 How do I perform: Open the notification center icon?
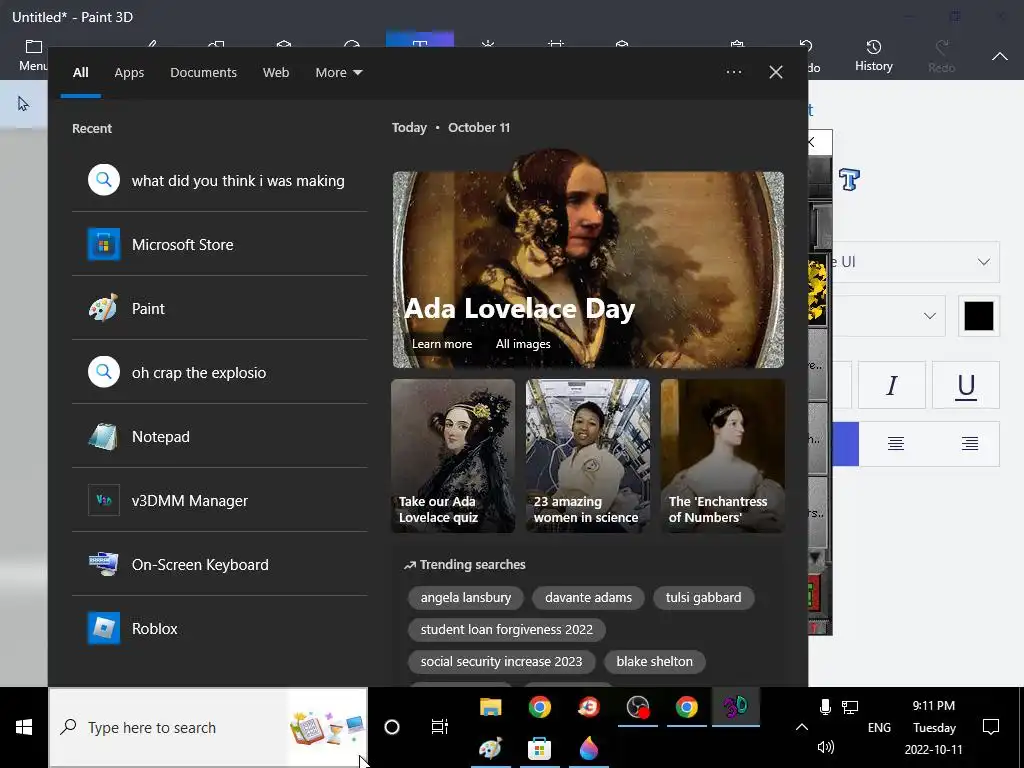click(991, 727)
